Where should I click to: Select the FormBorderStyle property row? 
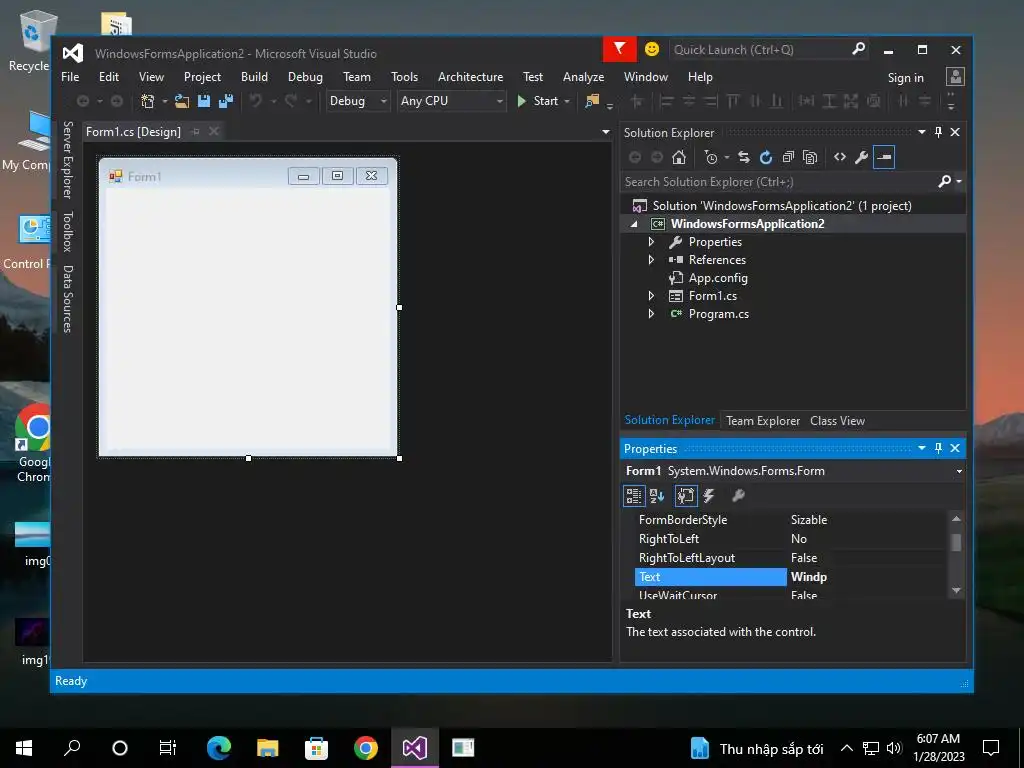(792, 520)
